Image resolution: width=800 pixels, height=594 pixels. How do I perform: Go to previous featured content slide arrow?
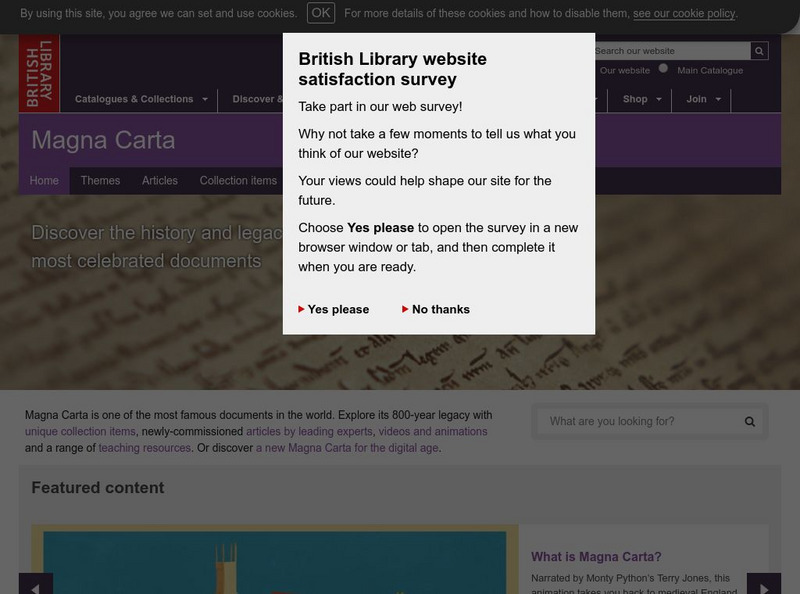(x=36, y=584)
